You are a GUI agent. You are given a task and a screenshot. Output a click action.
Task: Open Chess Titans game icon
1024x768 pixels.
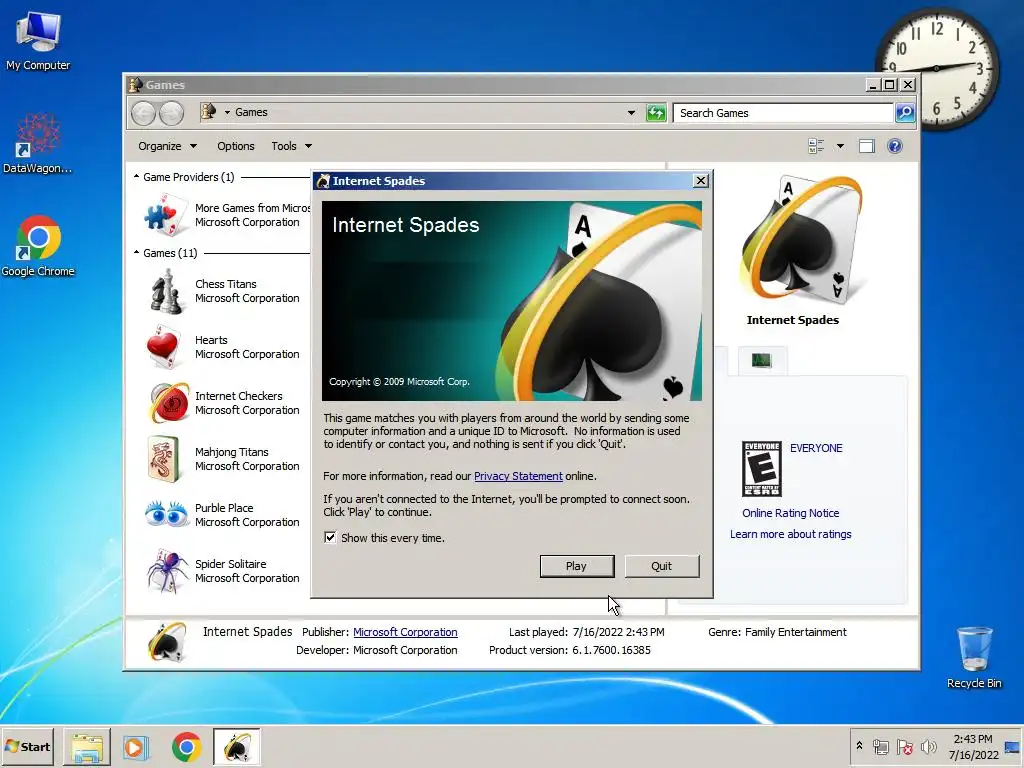166,291
